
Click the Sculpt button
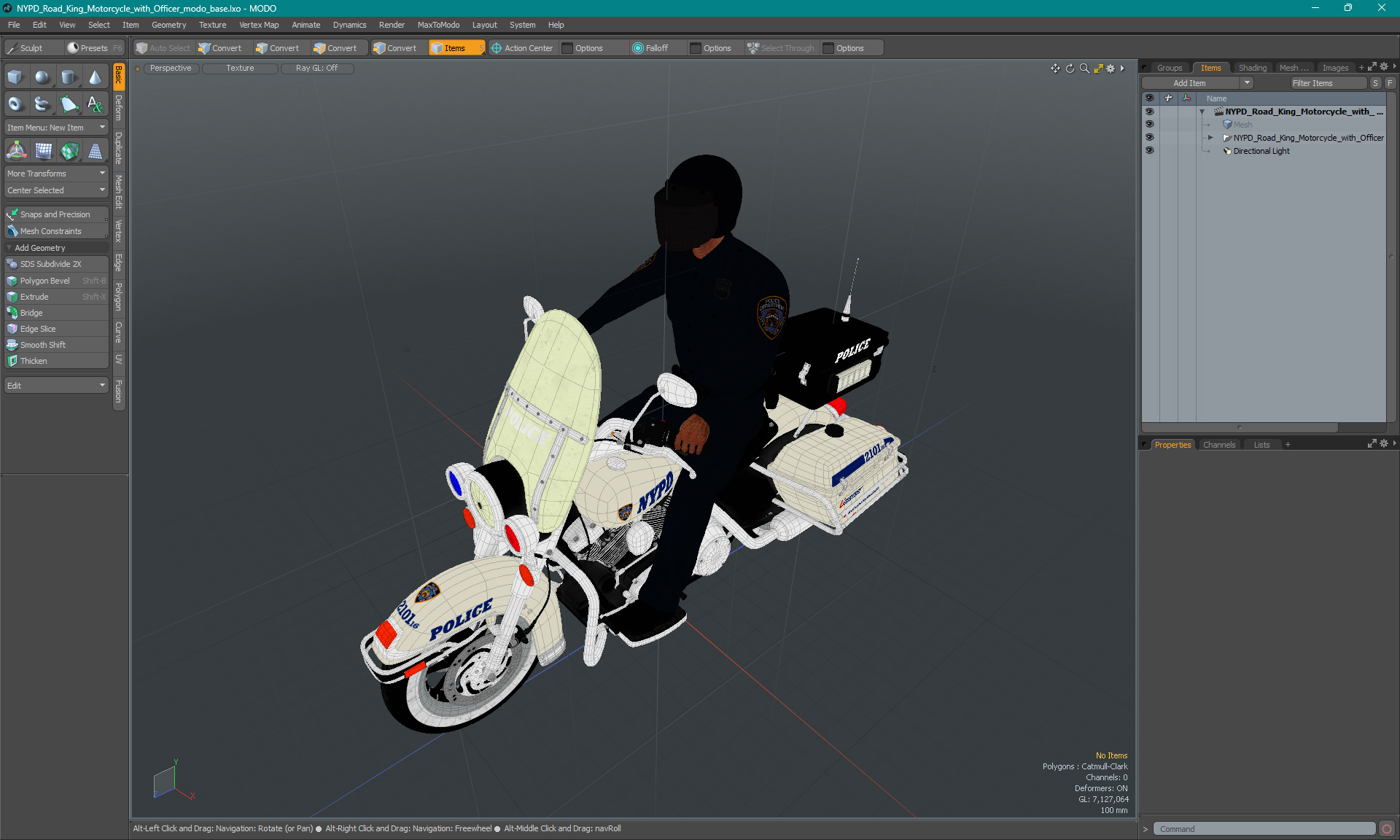[32, 48]
